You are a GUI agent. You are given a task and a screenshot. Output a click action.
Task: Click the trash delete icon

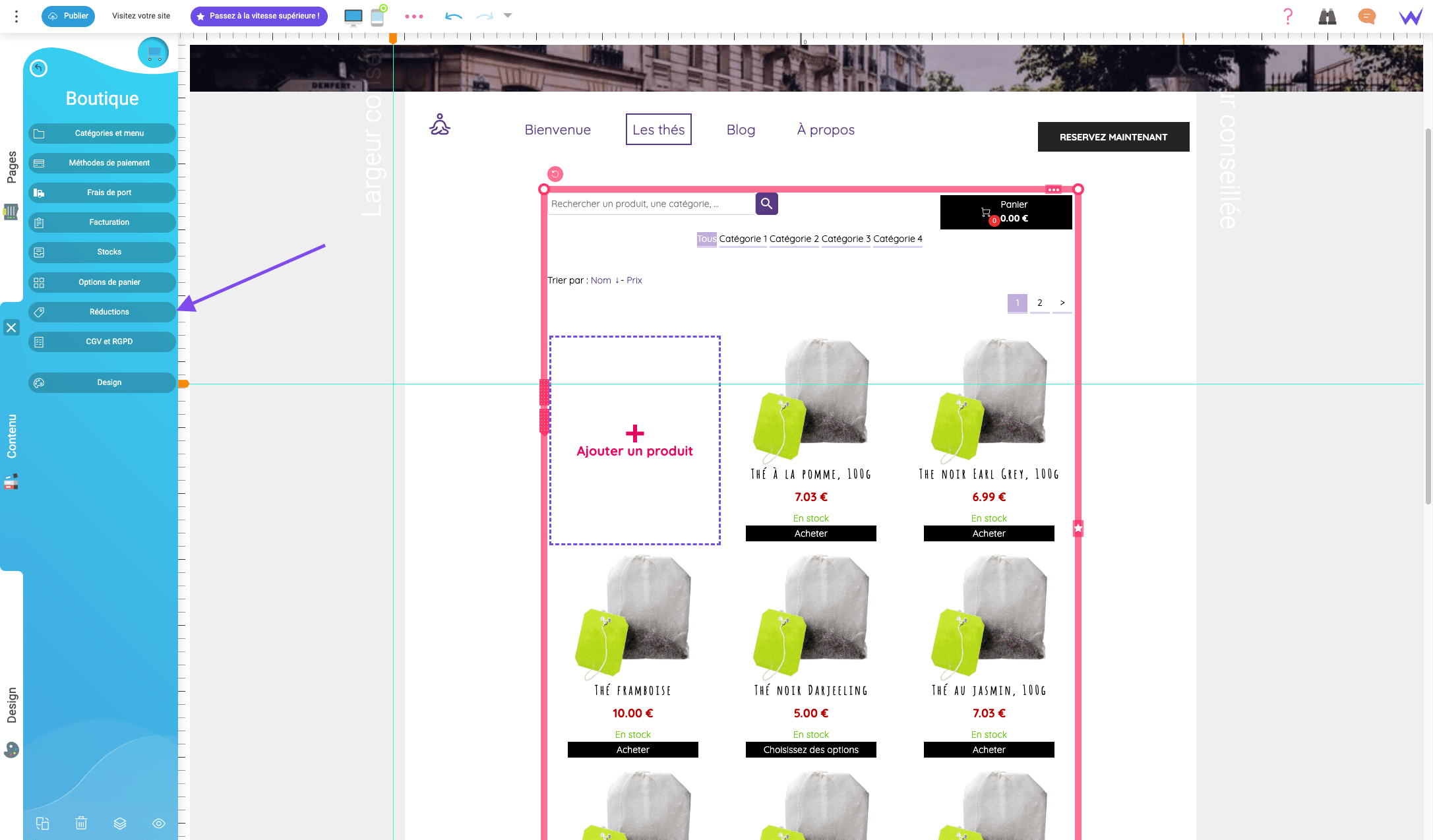pos(81,823)
